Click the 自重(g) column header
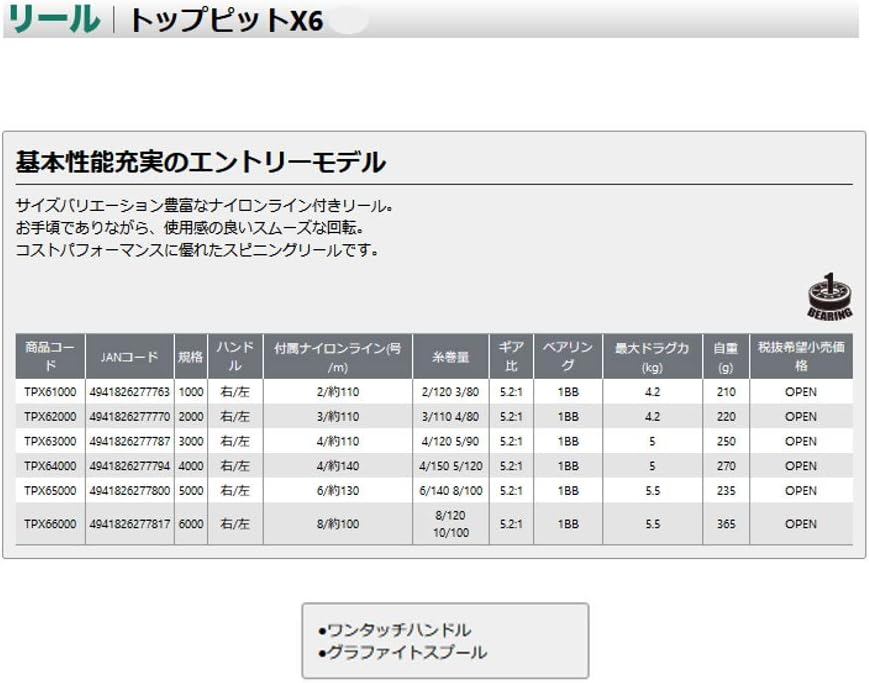869x683 pixels. pos(725,356)
